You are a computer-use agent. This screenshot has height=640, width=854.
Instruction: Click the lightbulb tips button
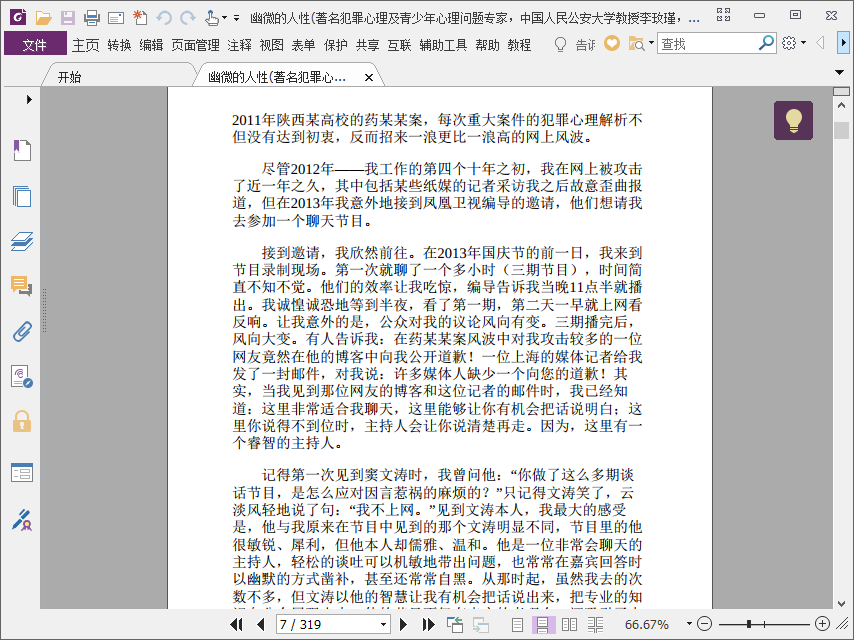tap(793, 120)
